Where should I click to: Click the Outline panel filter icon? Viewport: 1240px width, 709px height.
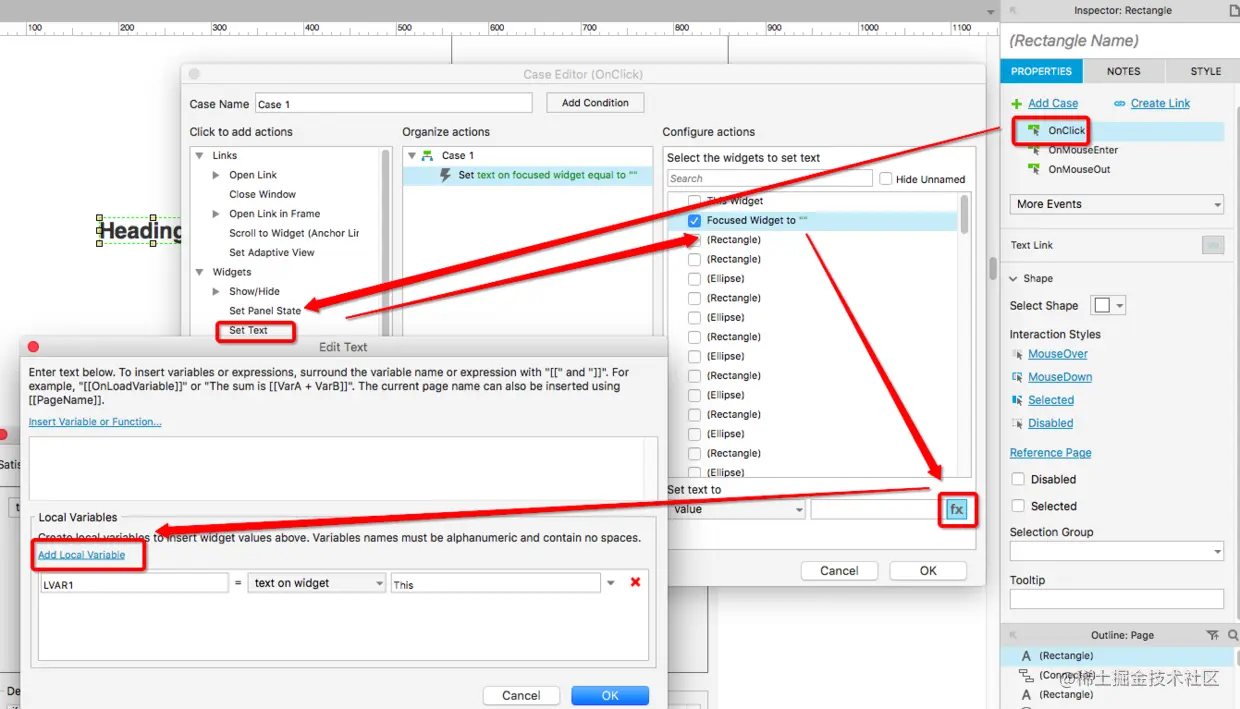click(1212, 635)
